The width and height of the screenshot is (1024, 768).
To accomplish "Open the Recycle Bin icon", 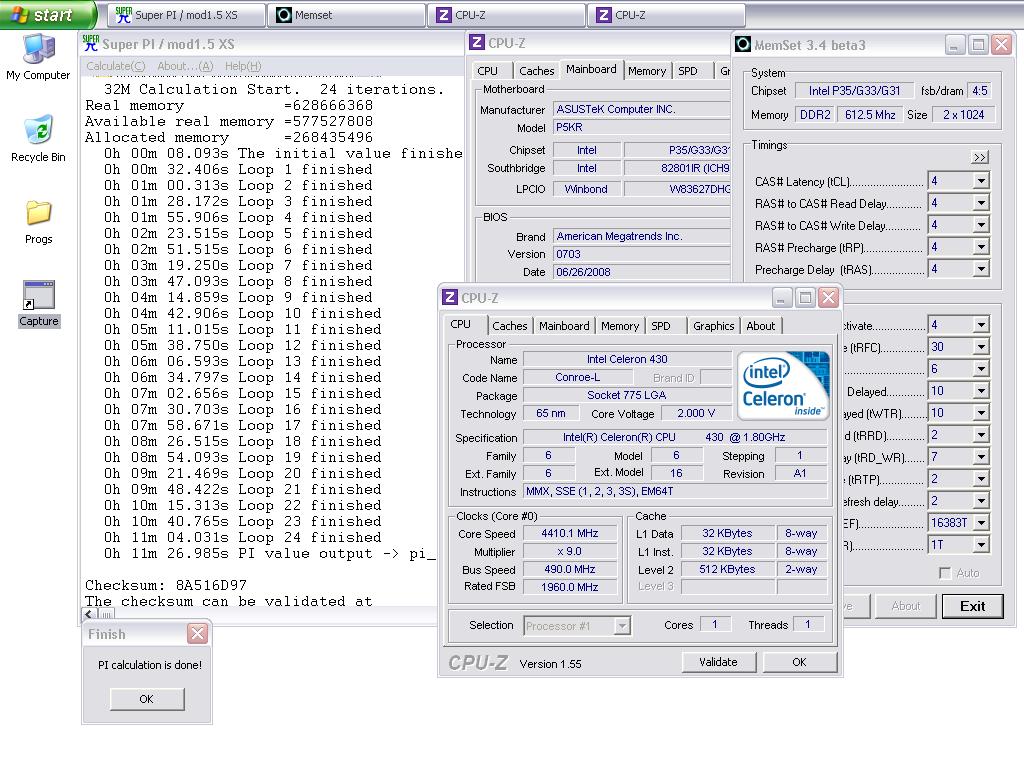I will click(38, 139).
